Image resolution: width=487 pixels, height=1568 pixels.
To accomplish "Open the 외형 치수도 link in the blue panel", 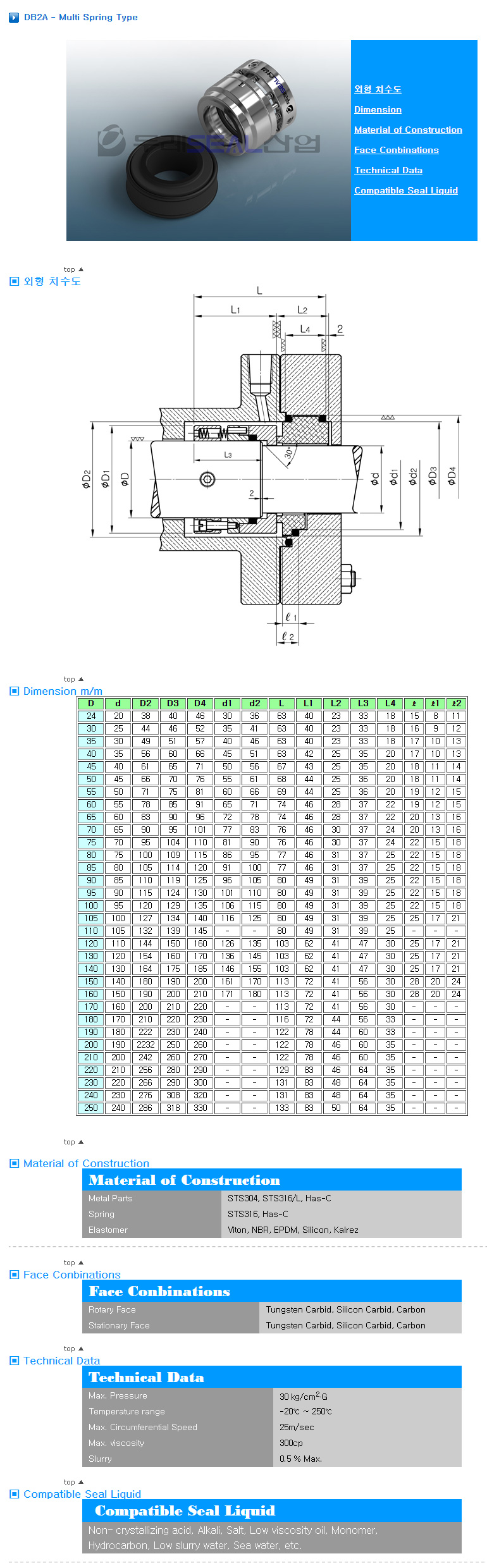I will pos(378,89).
